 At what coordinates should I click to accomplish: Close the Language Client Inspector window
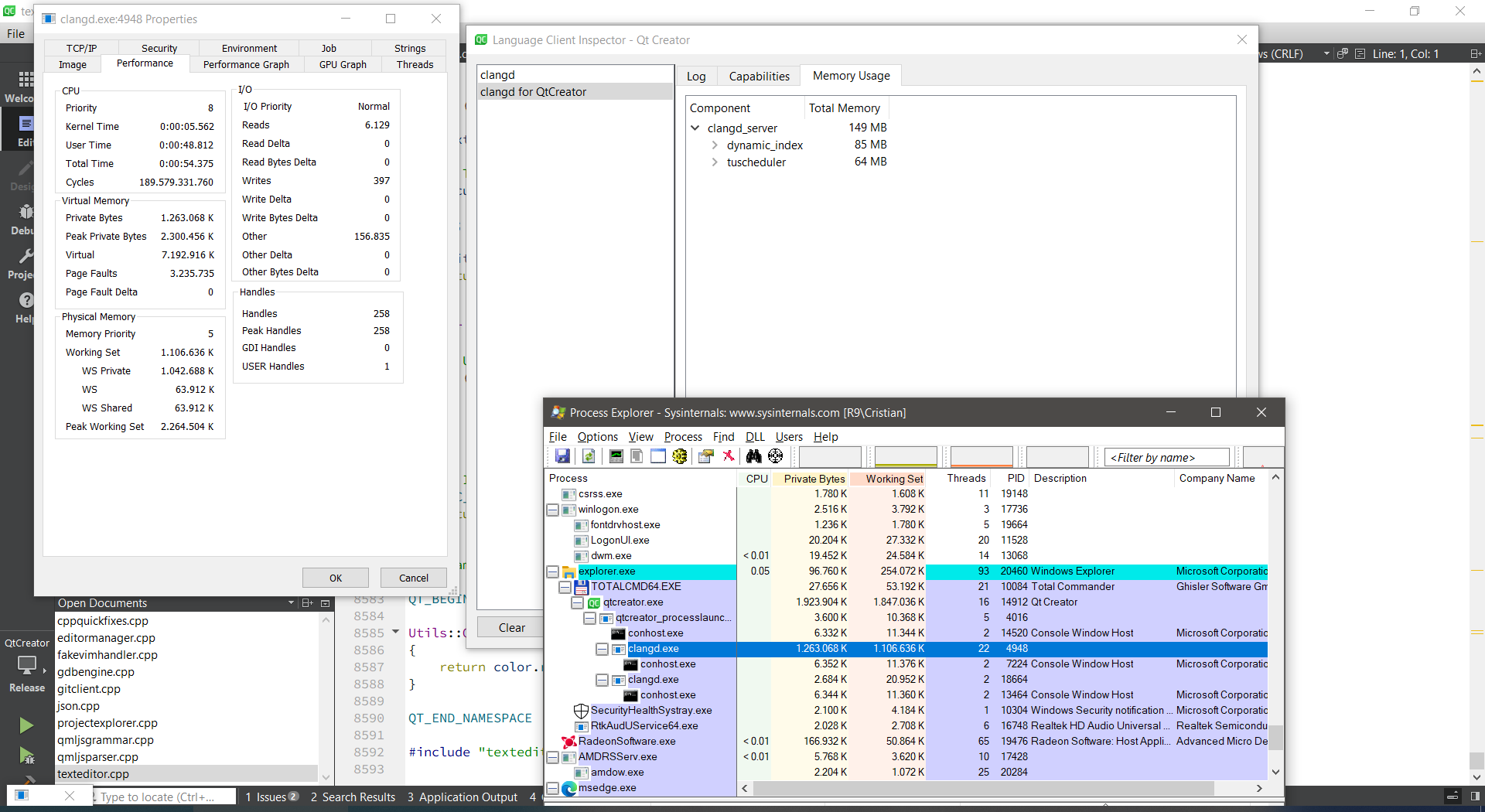[1242, 39]
